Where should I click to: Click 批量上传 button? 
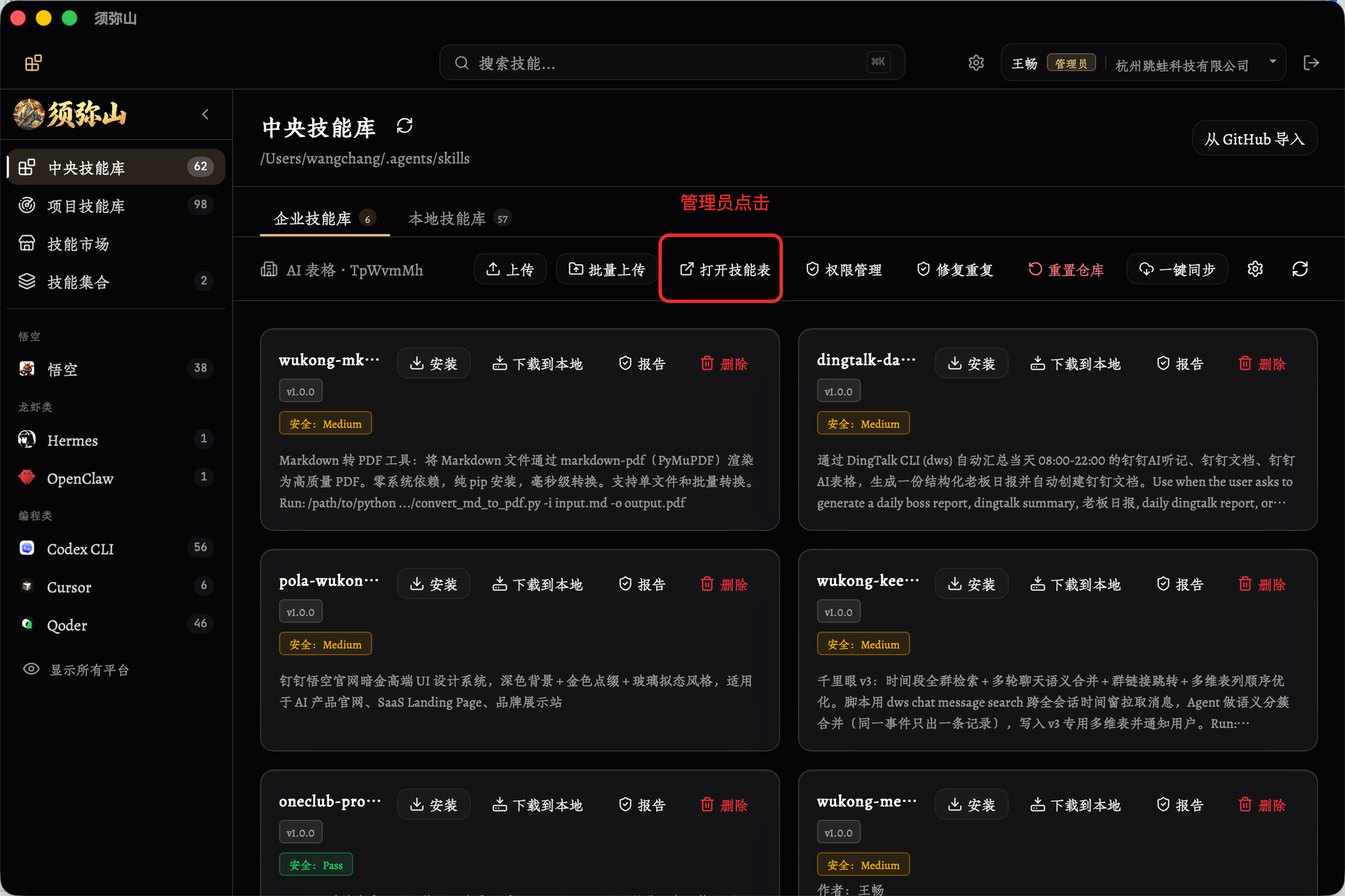tap(607, 270)
